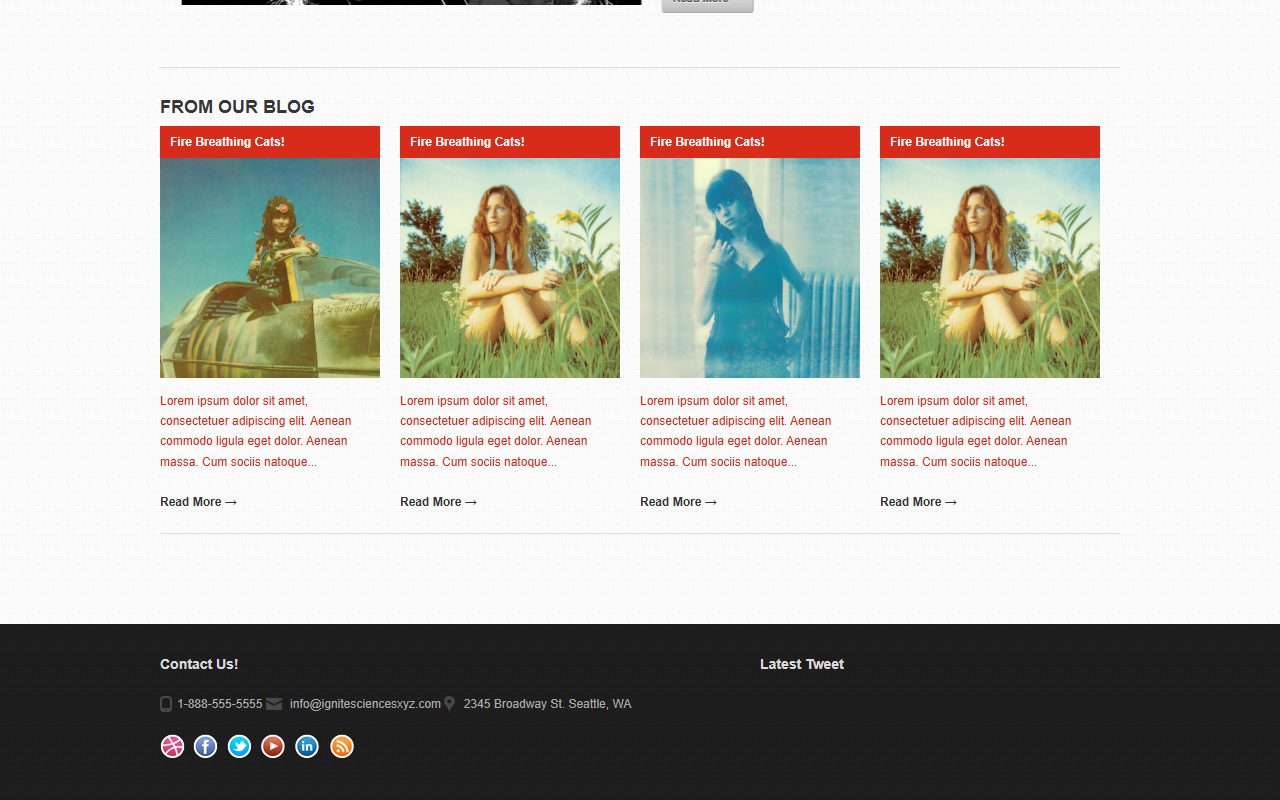1280x800 pixels.
Task: Open the airplane cockpit photo thumbnail
Action: [x=270, y=268]
